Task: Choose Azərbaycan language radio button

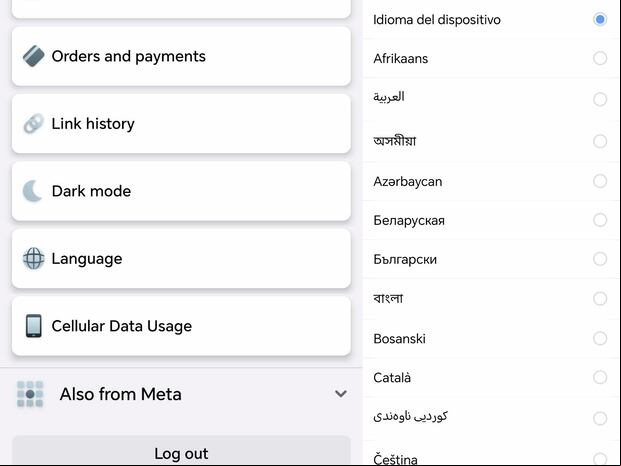Action: click(x=600, y=181)
